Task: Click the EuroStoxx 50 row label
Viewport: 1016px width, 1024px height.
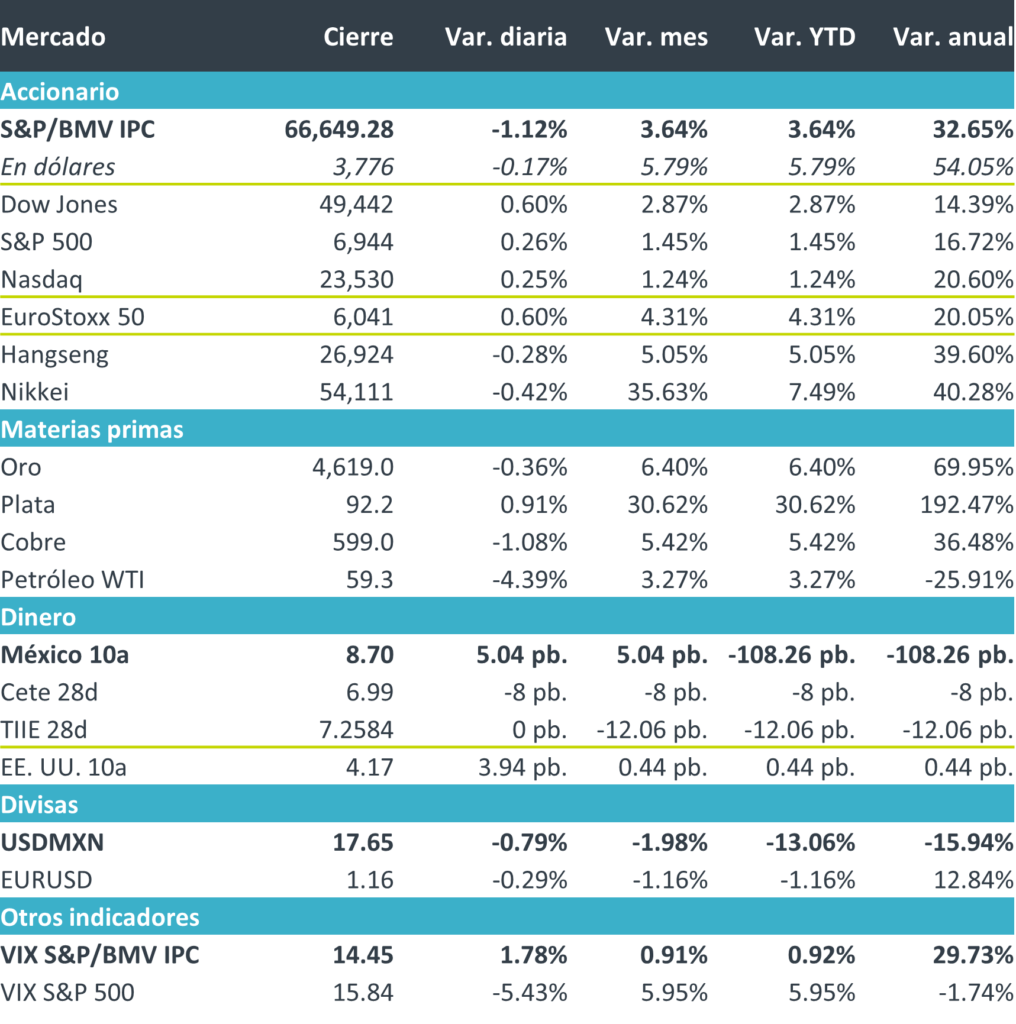Action: click(75, 317)
